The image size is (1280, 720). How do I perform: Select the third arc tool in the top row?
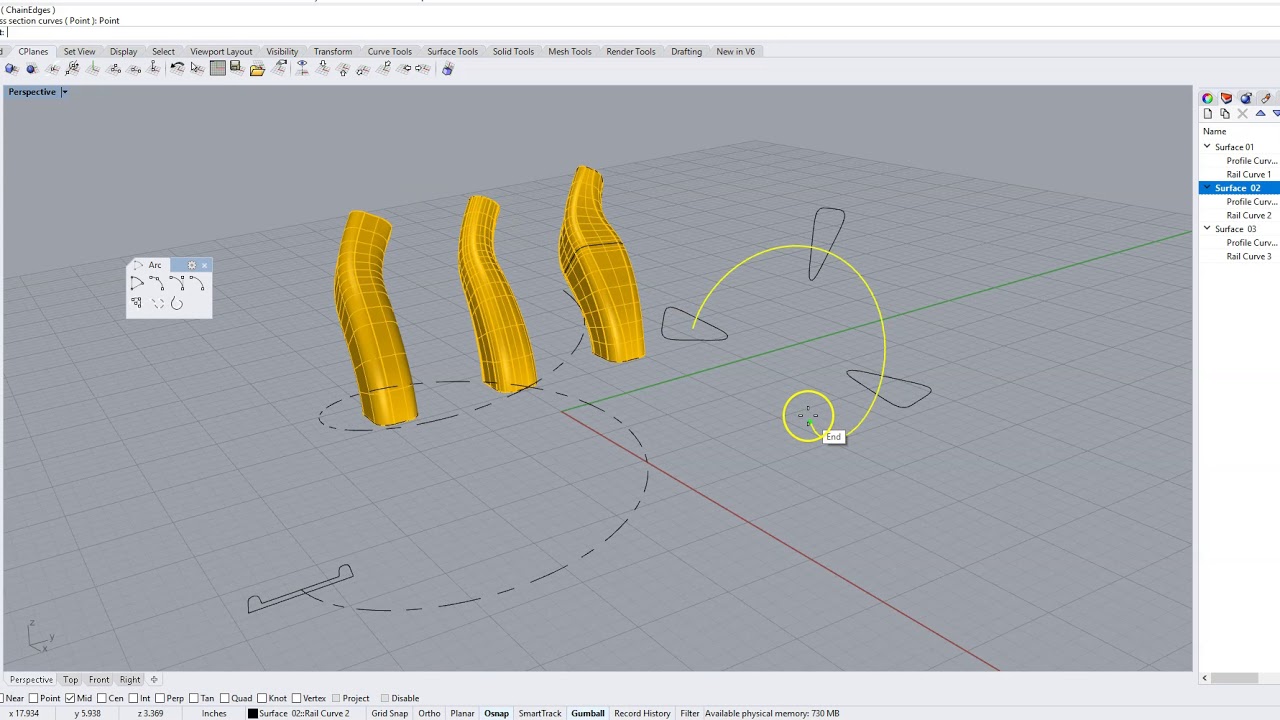pos(177,284)
